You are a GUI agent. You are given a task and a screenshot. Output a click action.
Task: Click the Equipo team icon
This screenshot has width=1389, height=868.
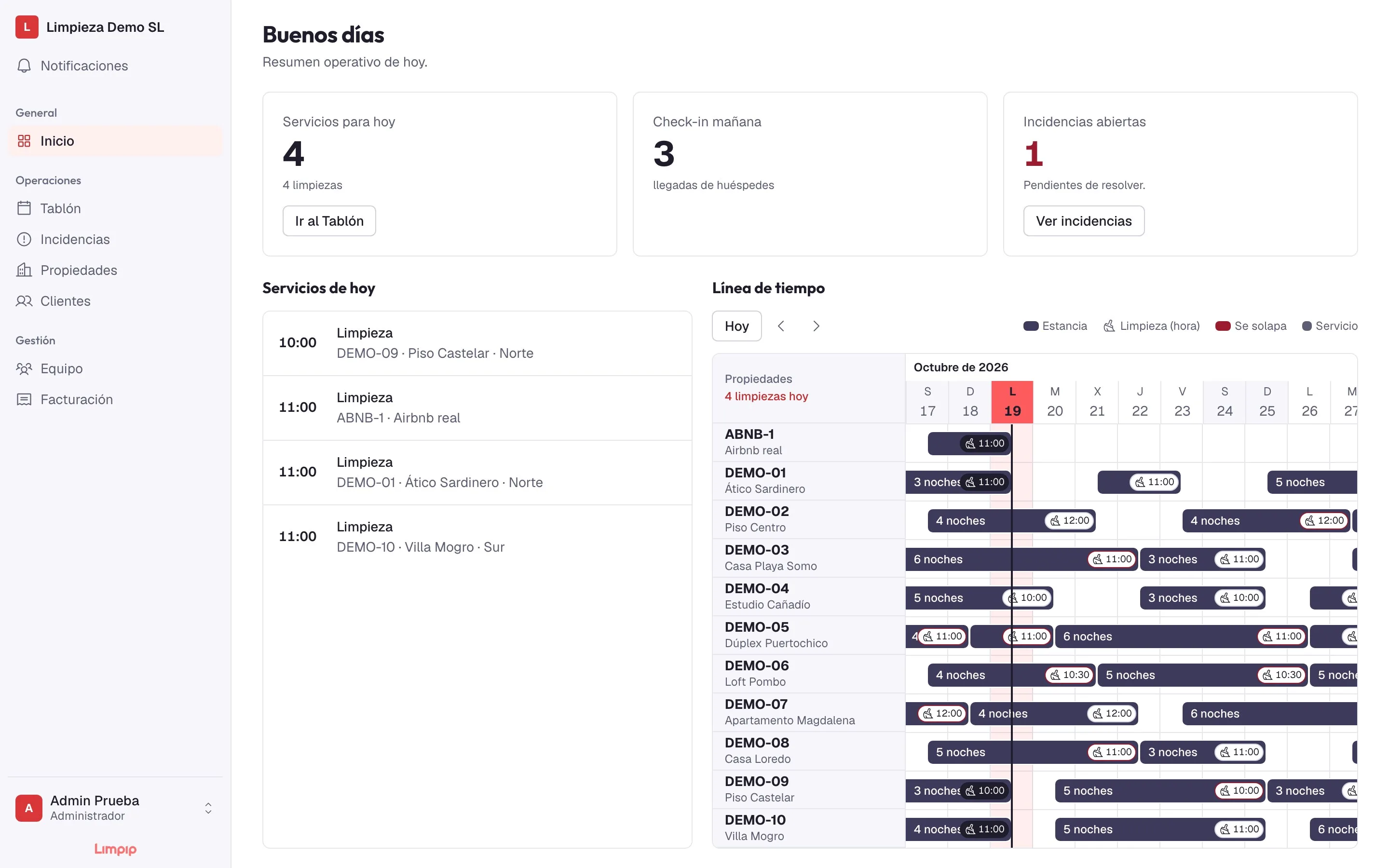point(24,368)
